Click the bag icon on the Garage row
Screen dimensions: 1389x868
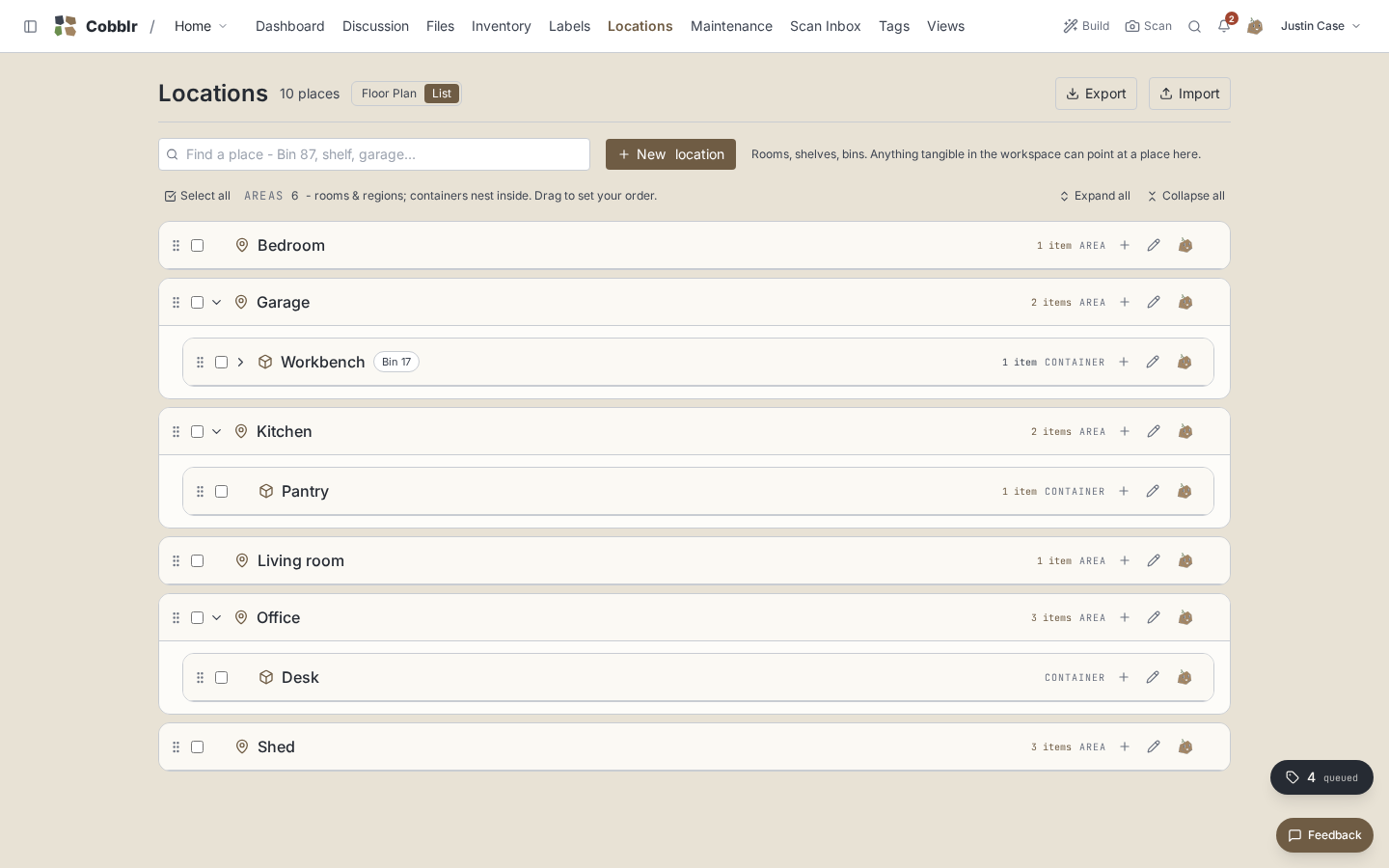point(1185,302)
